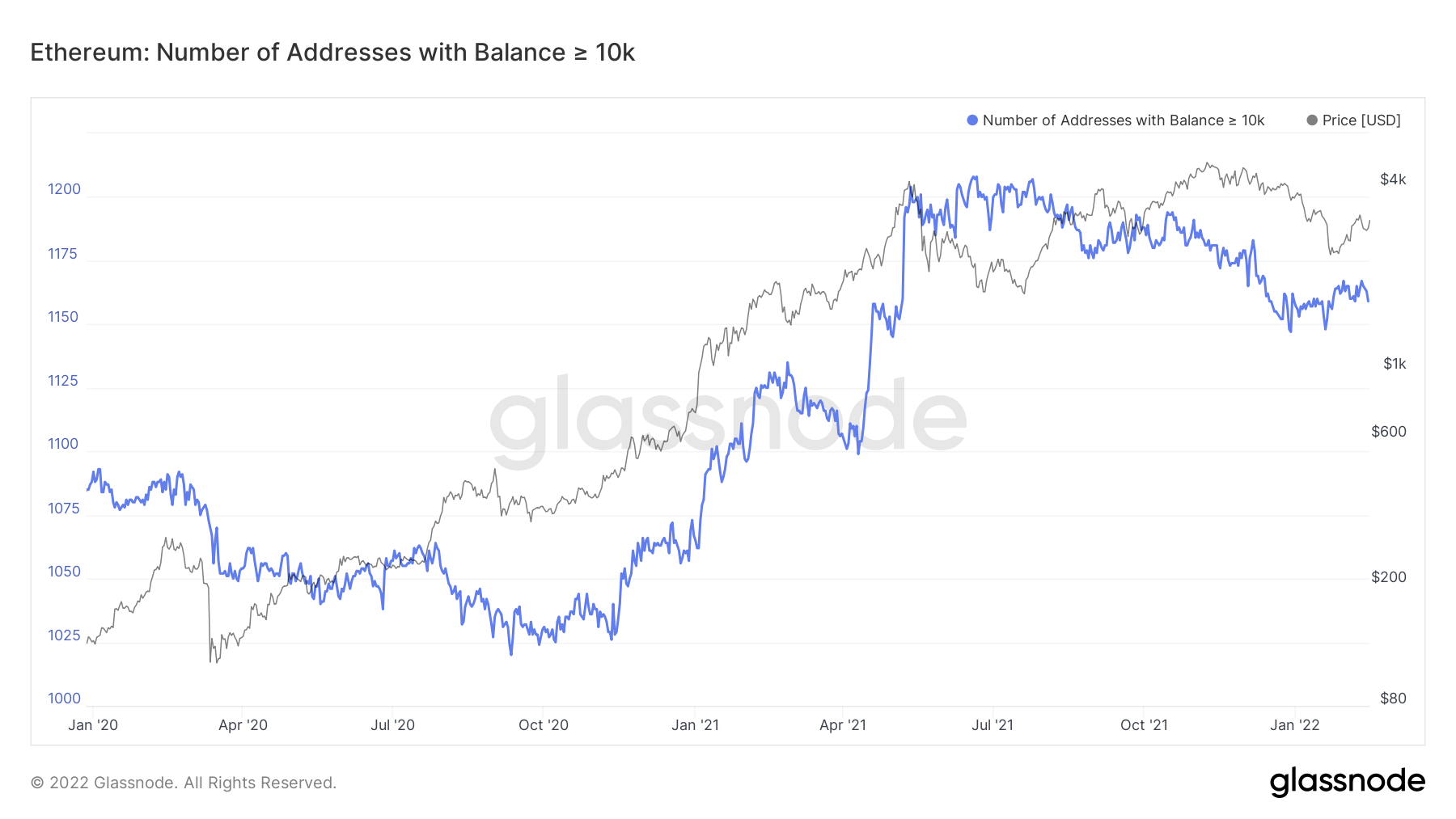This screenshot has width=1456, height=819.
Task: Select the Oct '21 x-axis label
Action: tap(1144, 725)
